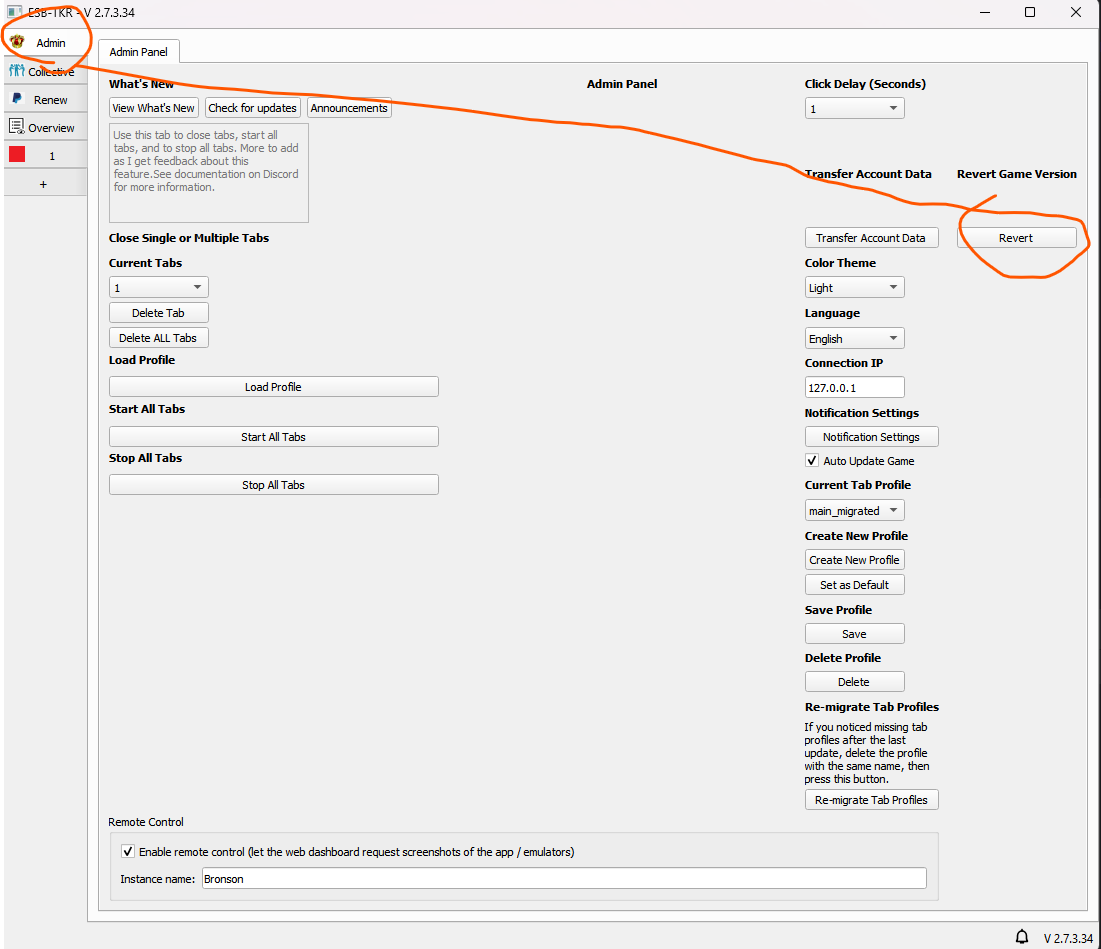Open Current Tab Profile dropdown
The image size is (1101, 949).
(854, 510)
